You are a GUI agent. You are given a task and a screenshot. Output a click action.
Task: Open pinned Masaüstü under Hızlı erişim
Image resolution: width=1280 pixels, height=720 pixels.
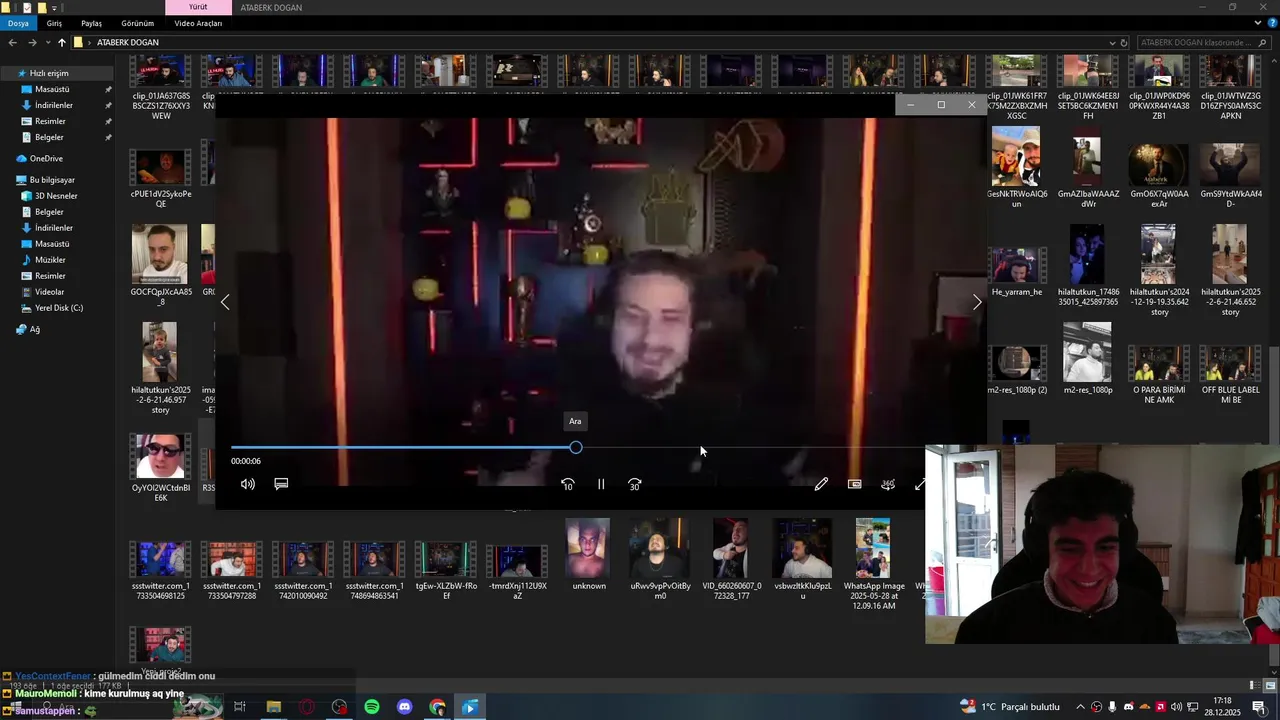[x=52, y=89]
